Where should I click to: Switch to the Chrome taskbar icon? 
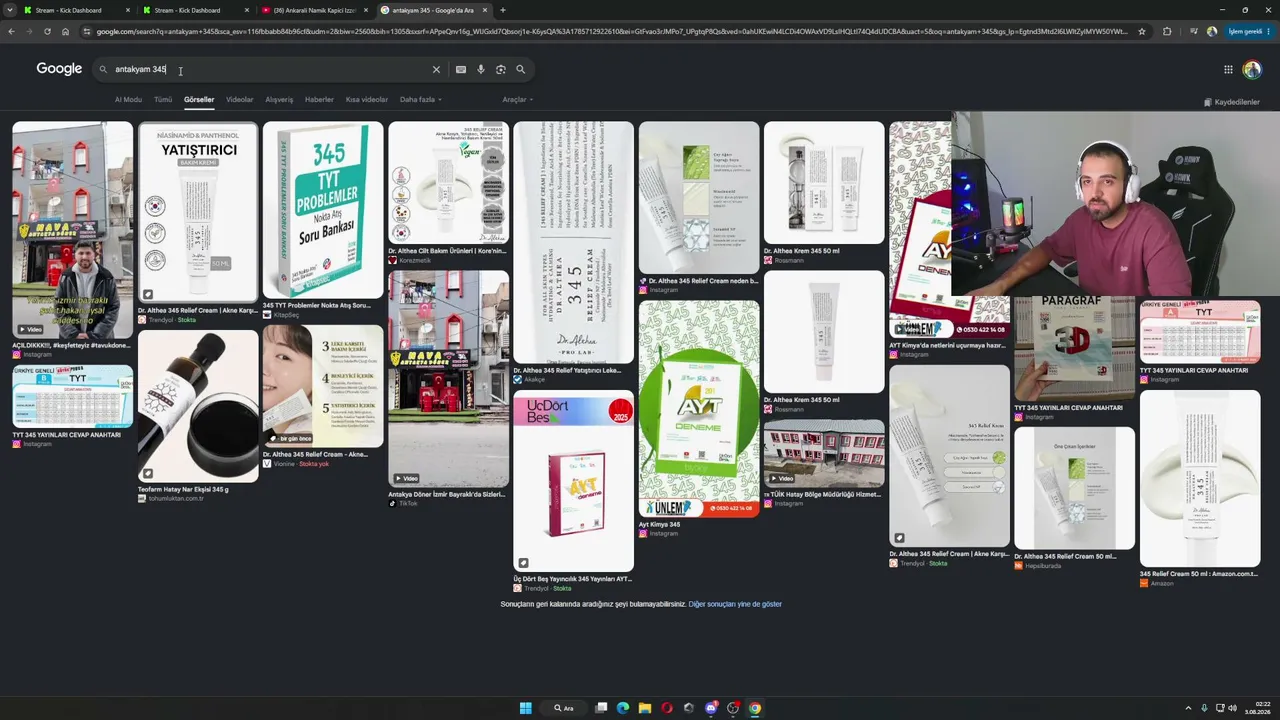(x=755, y=708)
